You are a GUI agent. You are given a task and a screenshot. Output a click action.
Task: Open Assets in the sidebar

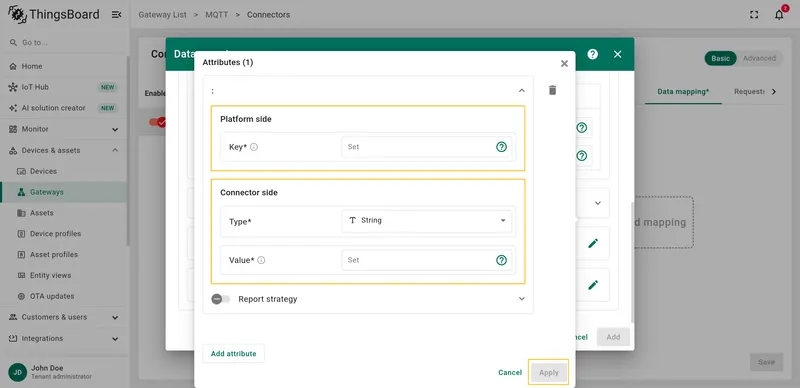pos(63,213)
